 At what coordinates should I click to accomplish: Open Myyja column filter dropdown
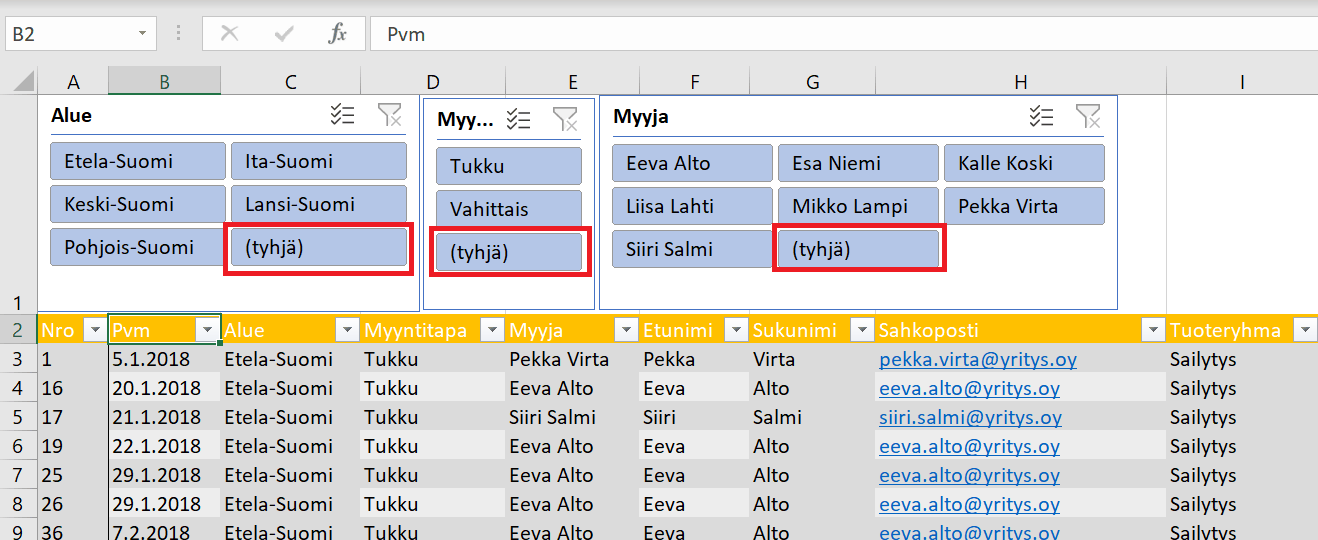(x=625, y=330)
